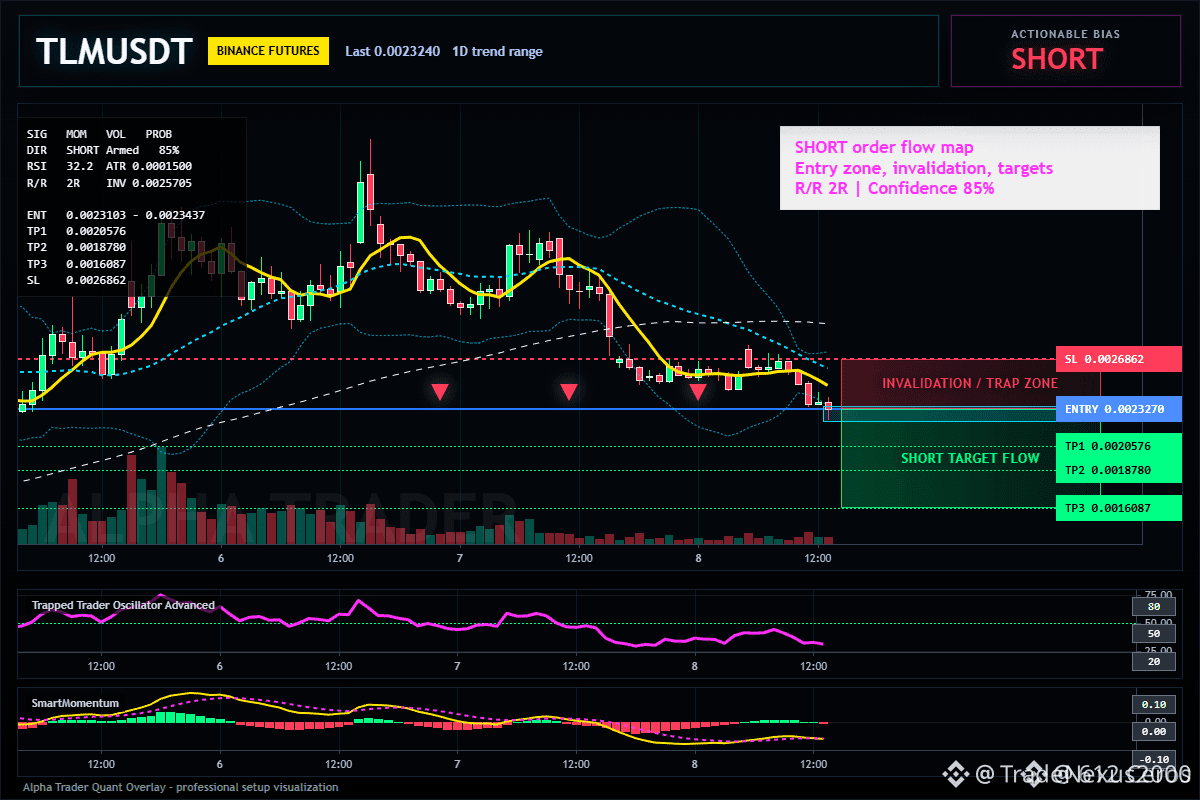1200x800 pixels.
Task: Click the 1D trend range label
Action: click(497, 51)
